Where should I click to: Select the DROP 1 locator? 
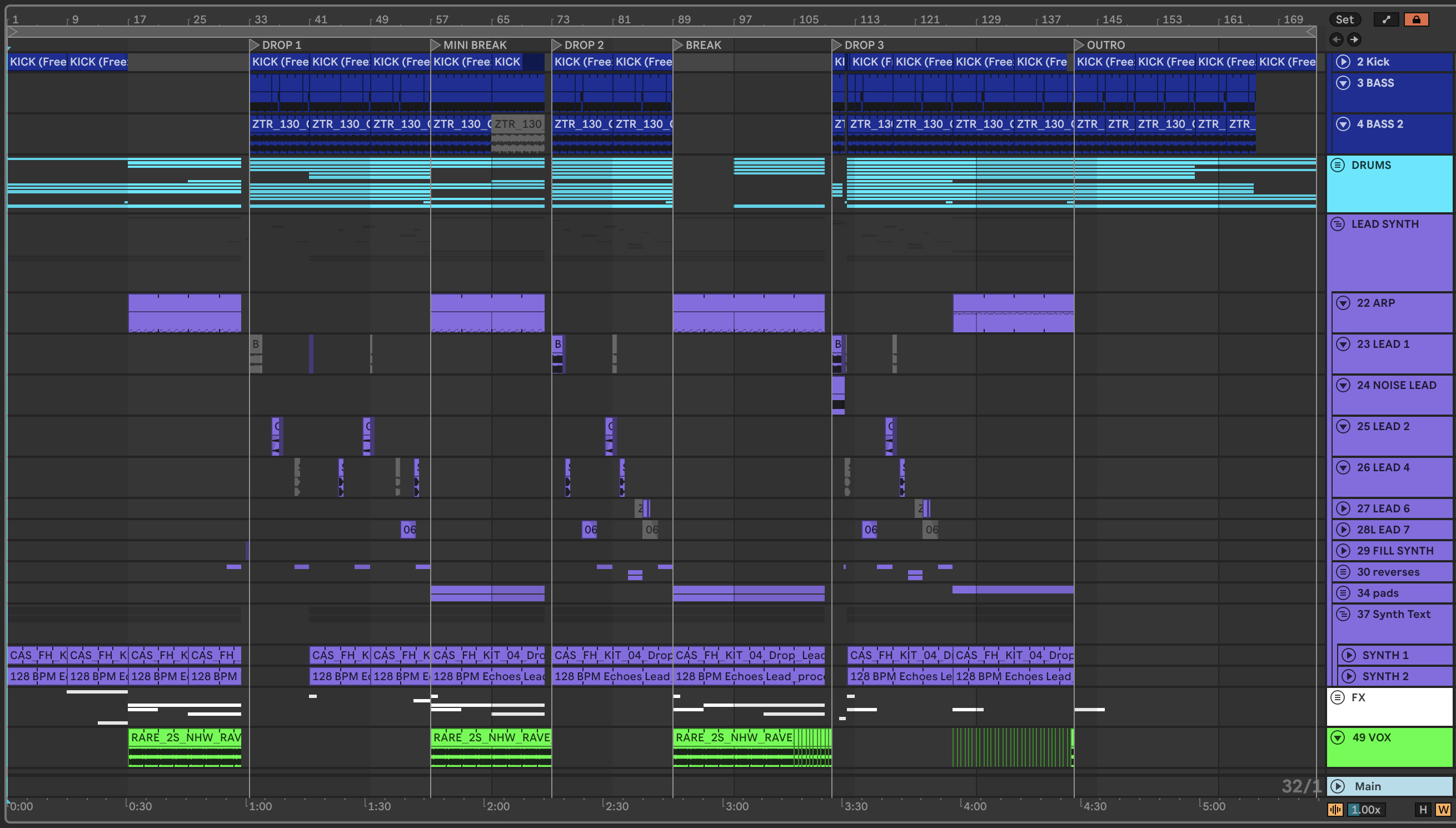pyautogui.click(x=254, y=44)
